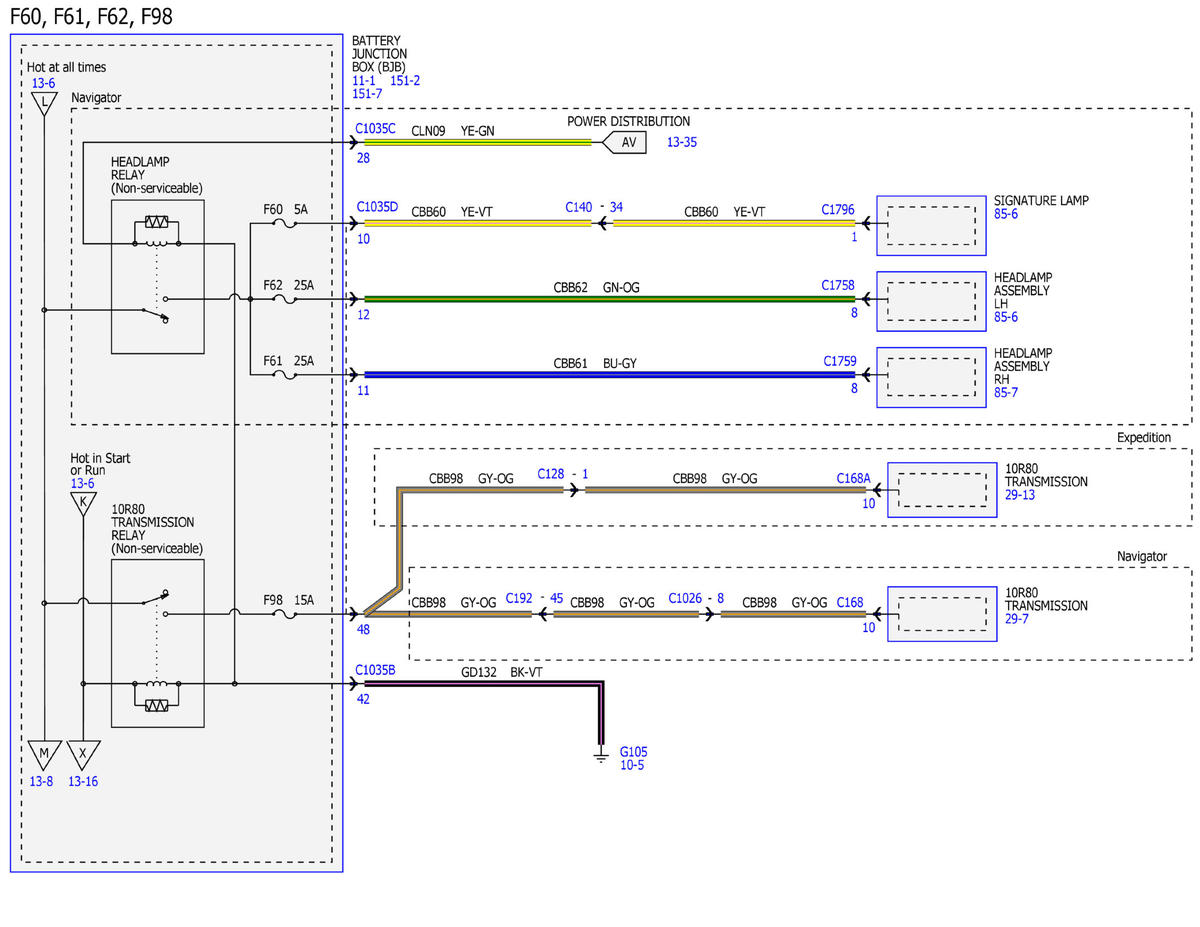Select the headlamp relay schematic box
This screenshot has width=1200, height=927.
coord(158,276)
